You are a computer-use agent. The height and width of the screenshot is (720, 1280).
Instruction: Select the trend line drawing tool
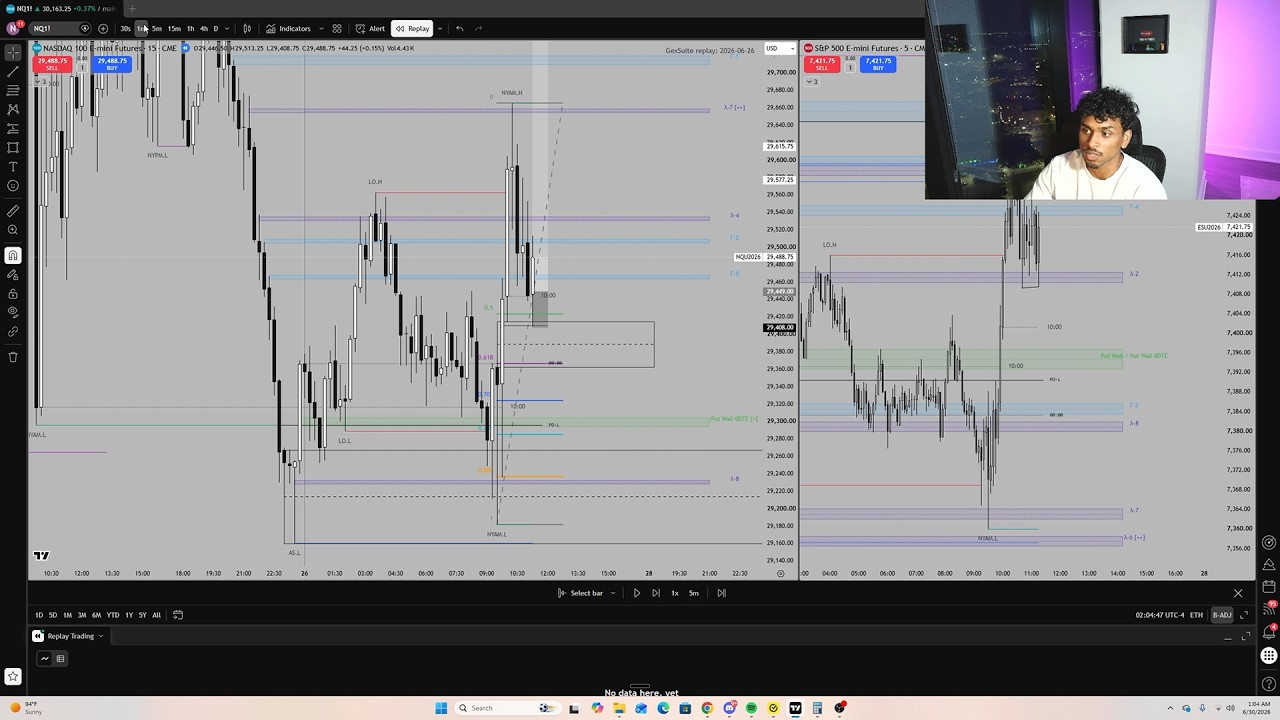(13, 71)
